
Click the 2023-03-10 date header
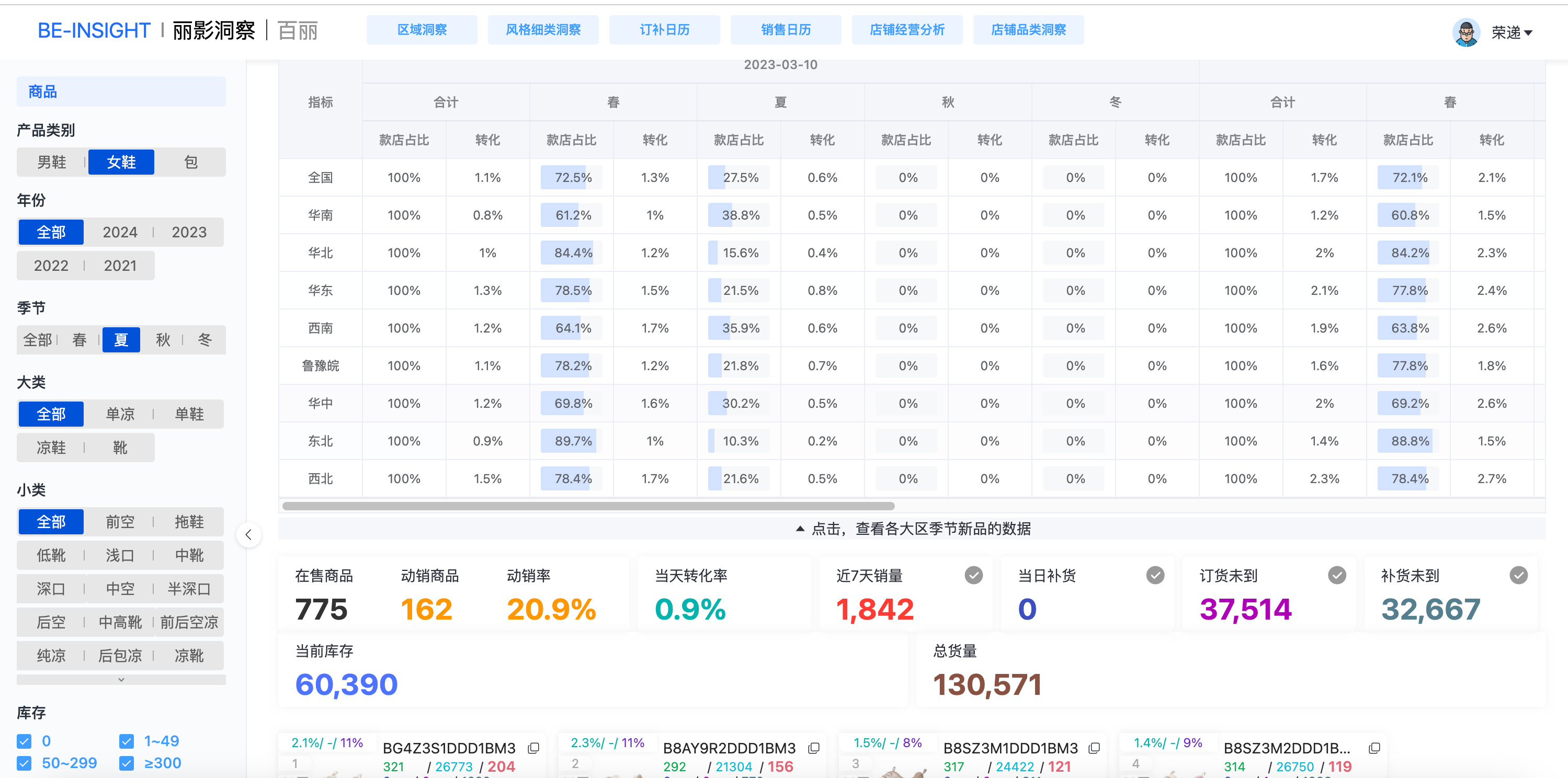[x=780, y=64]
